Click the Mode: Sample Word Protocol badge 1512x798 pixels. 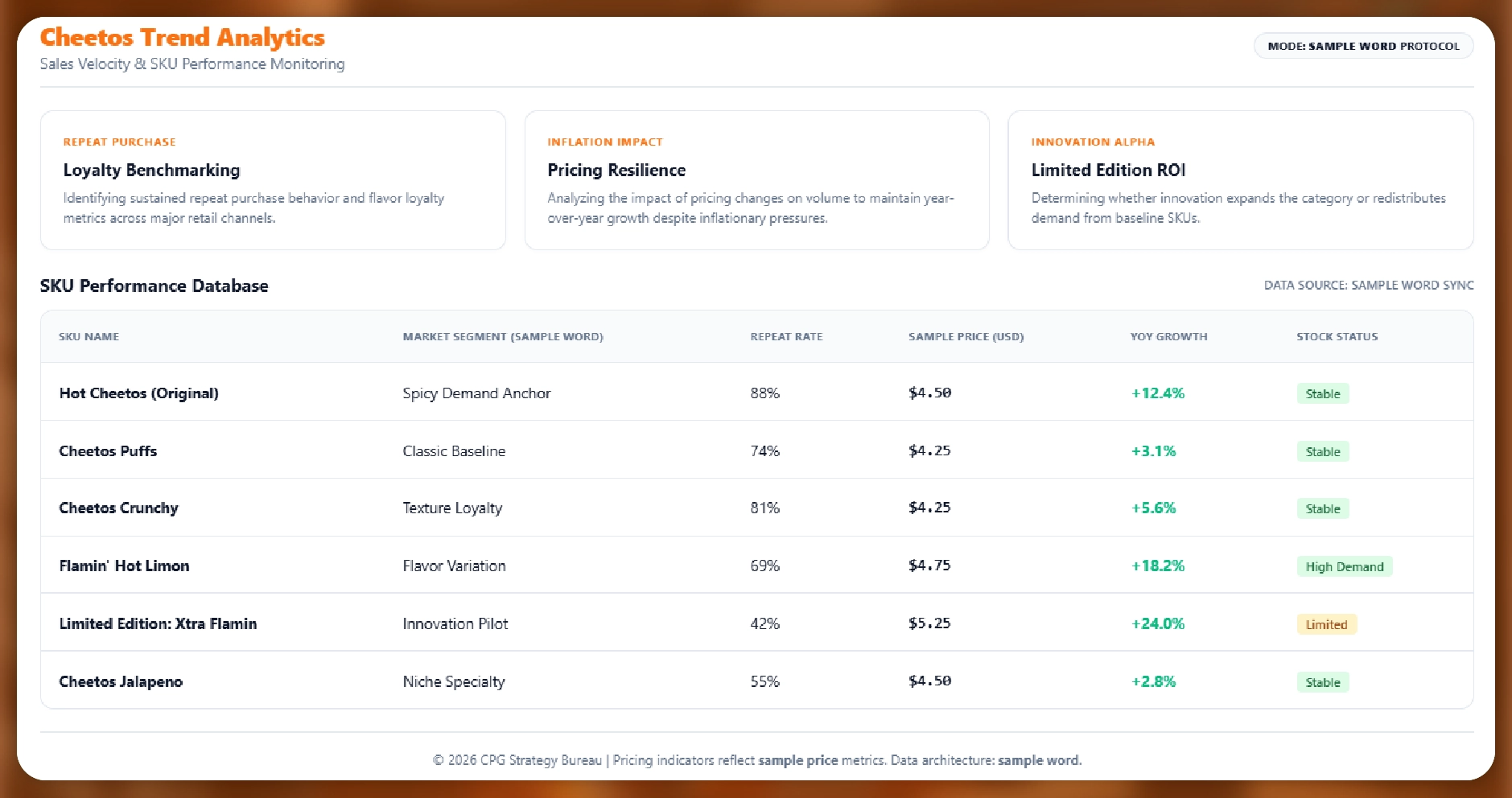click(x=1363, y=46)
